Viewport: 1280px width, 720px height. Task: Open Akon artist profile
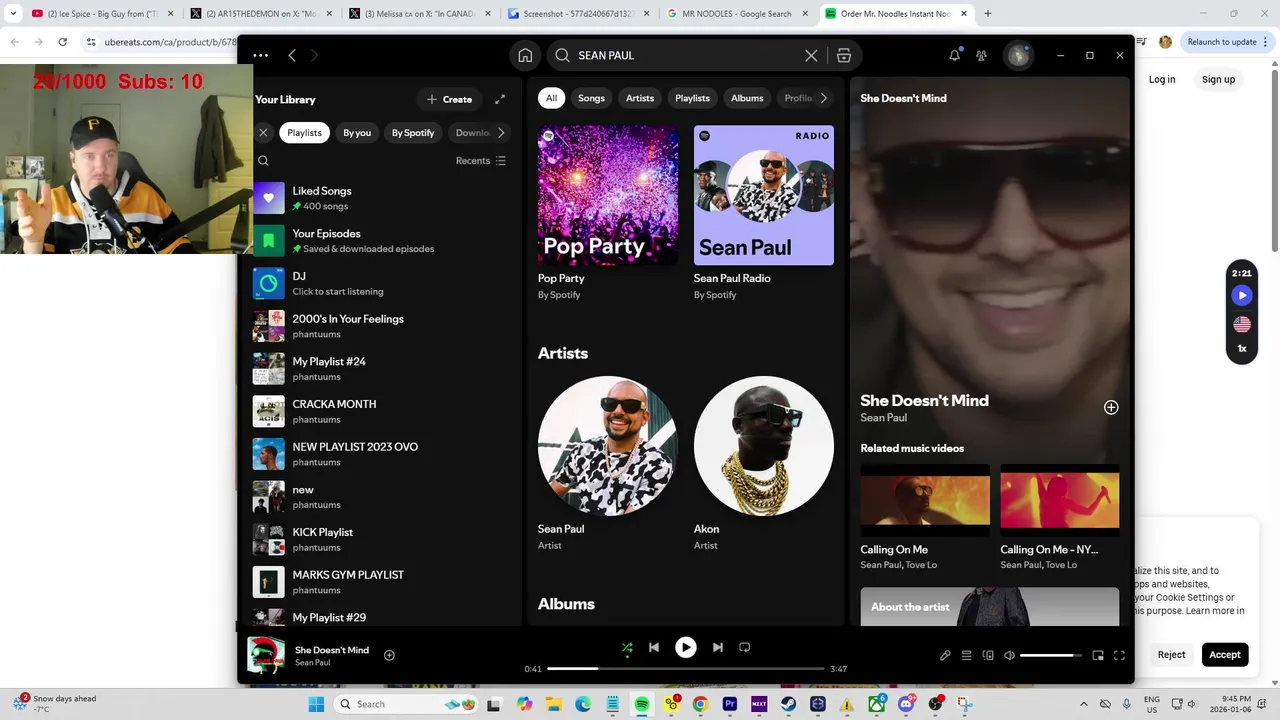(764, 464)
